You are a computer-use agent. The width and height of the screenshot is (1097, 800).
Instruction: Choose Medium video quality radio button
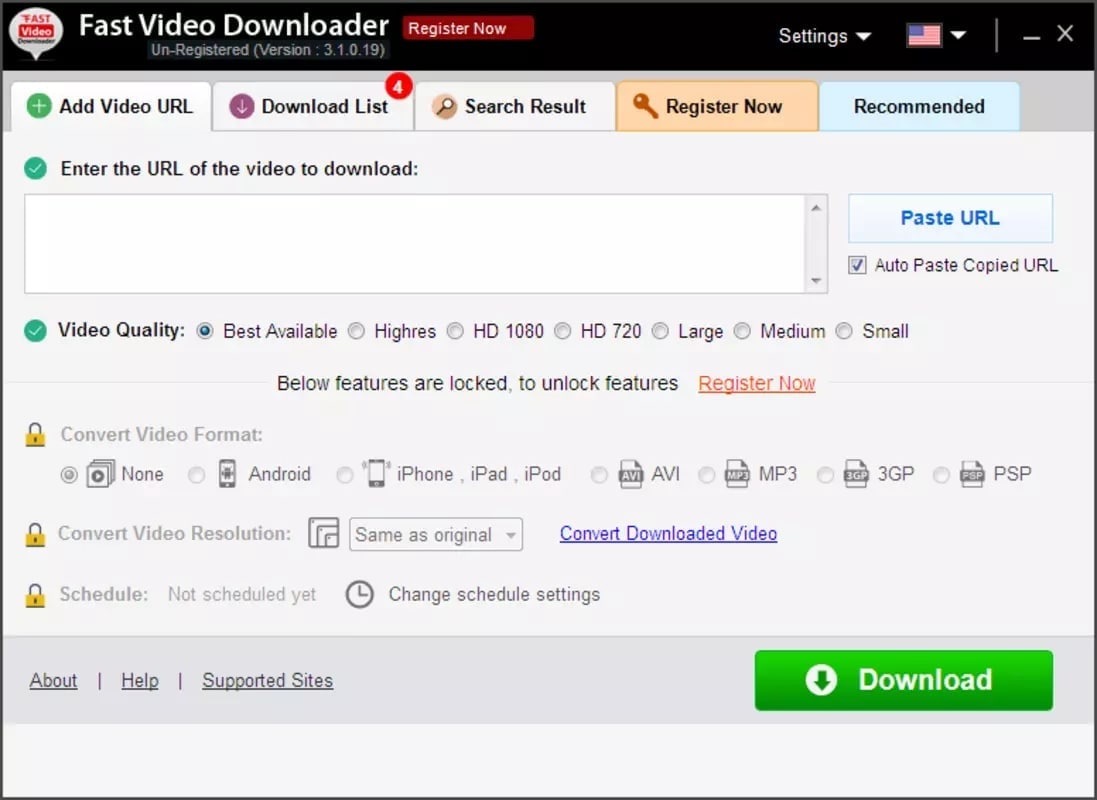pyautogui.click(x=742, y=331)
